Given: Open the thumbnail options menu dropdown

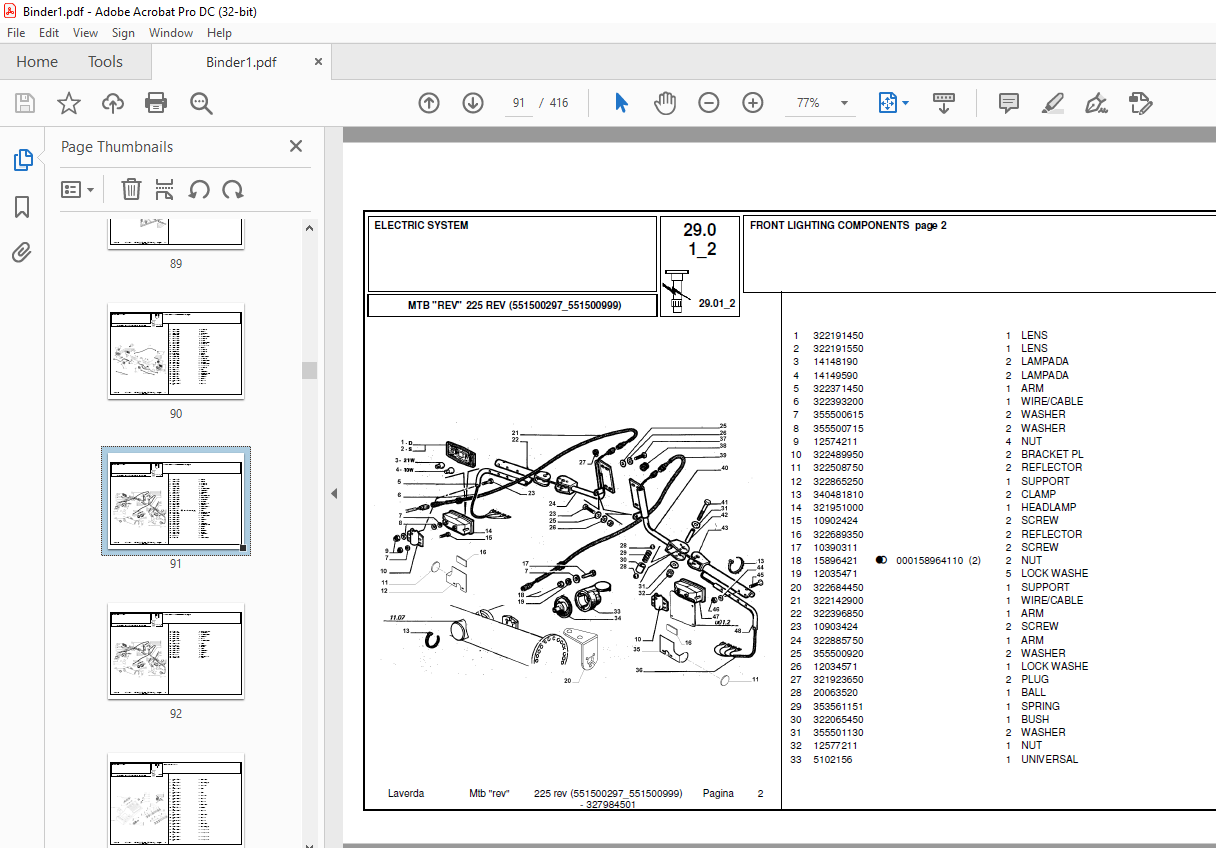Looking at the screenshot, I should pos(77,189).
